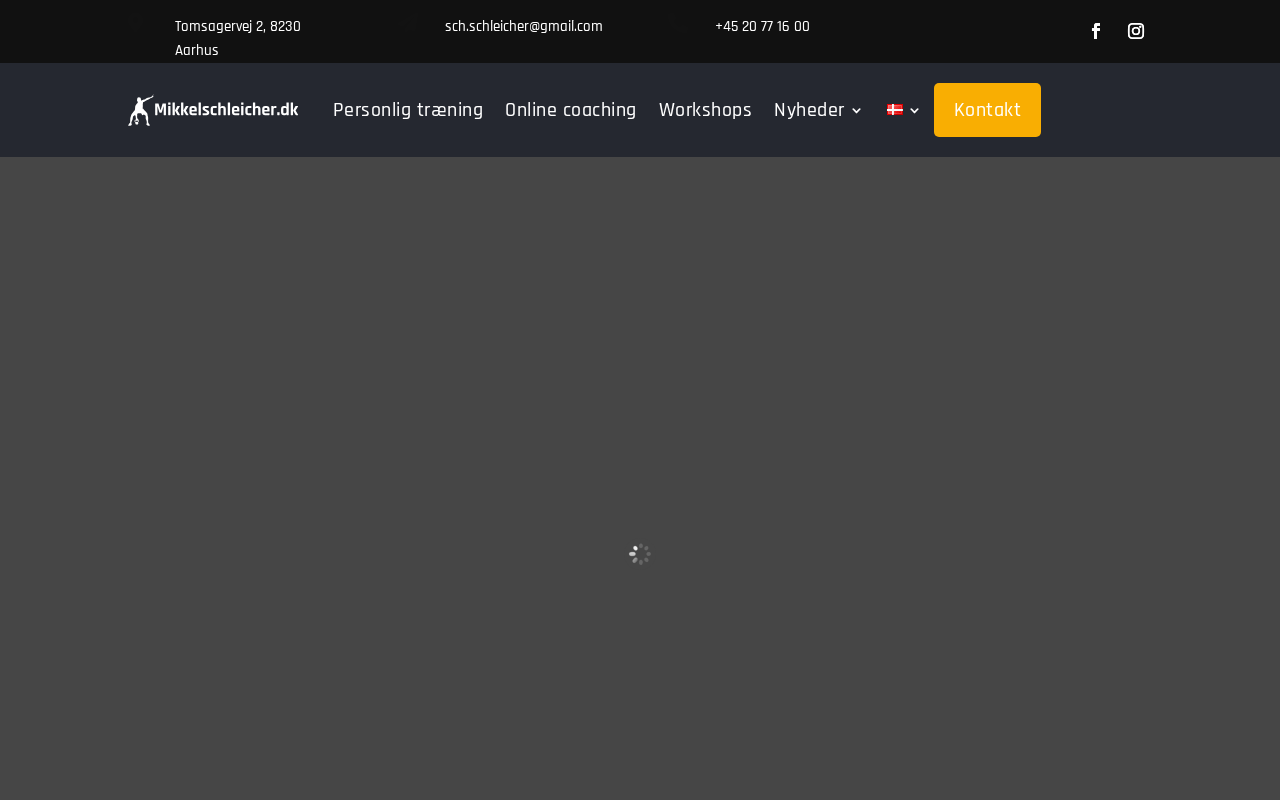
Task: Open the Facebook social icon
Action: point(1096,31)
